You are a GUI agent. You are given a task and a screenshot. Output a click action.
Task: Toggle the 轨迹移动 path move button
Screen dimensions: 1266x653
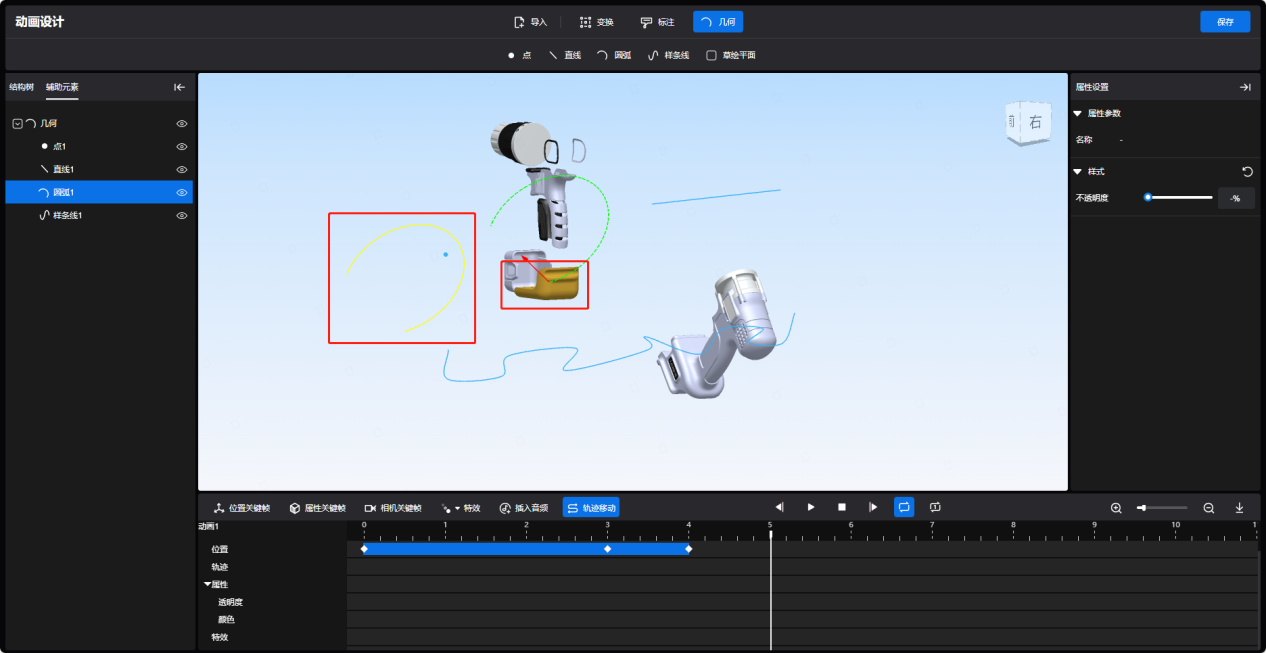[591, 508]
